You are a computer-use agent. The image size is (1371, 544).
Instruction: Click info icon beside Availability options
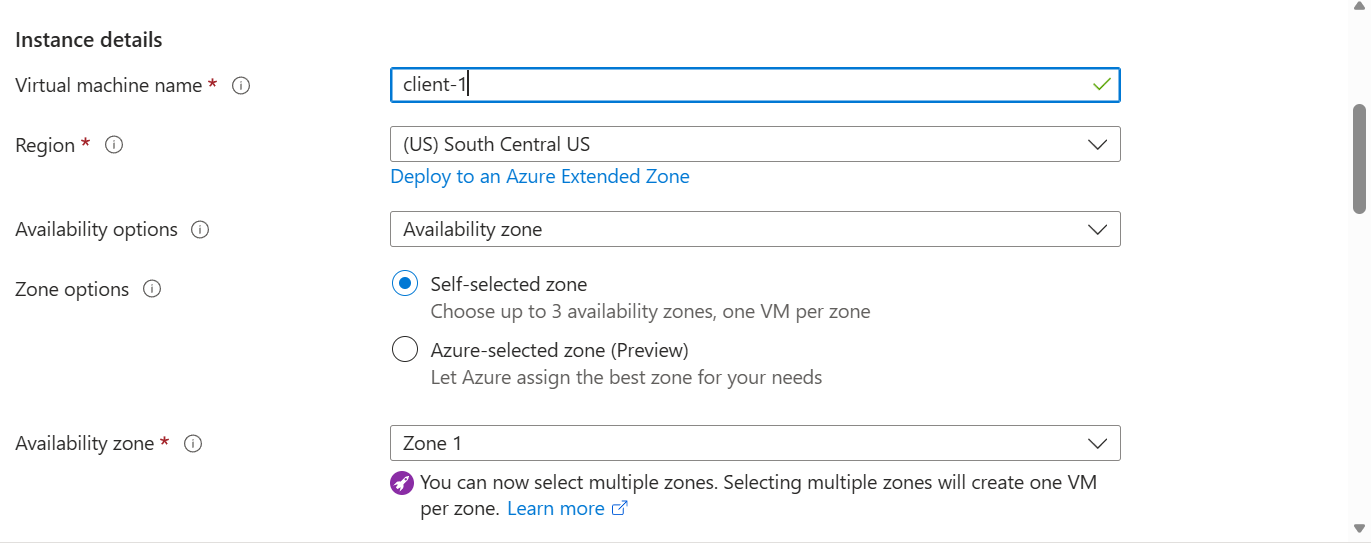(200, 230)
